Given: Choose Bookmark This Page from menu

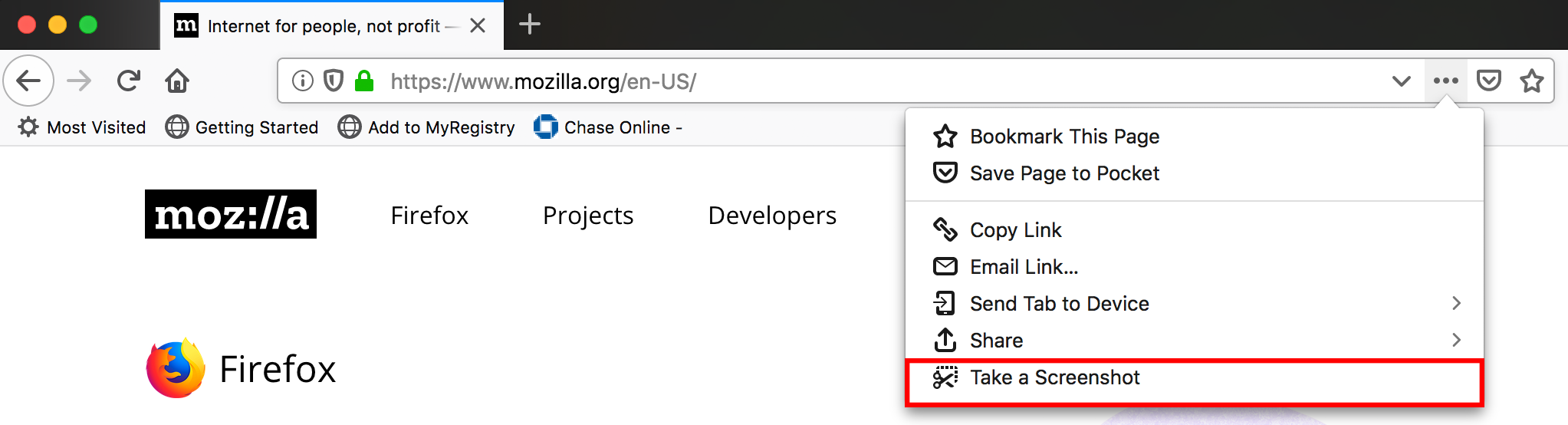Looking at the screenshot, I should 1195,137.
